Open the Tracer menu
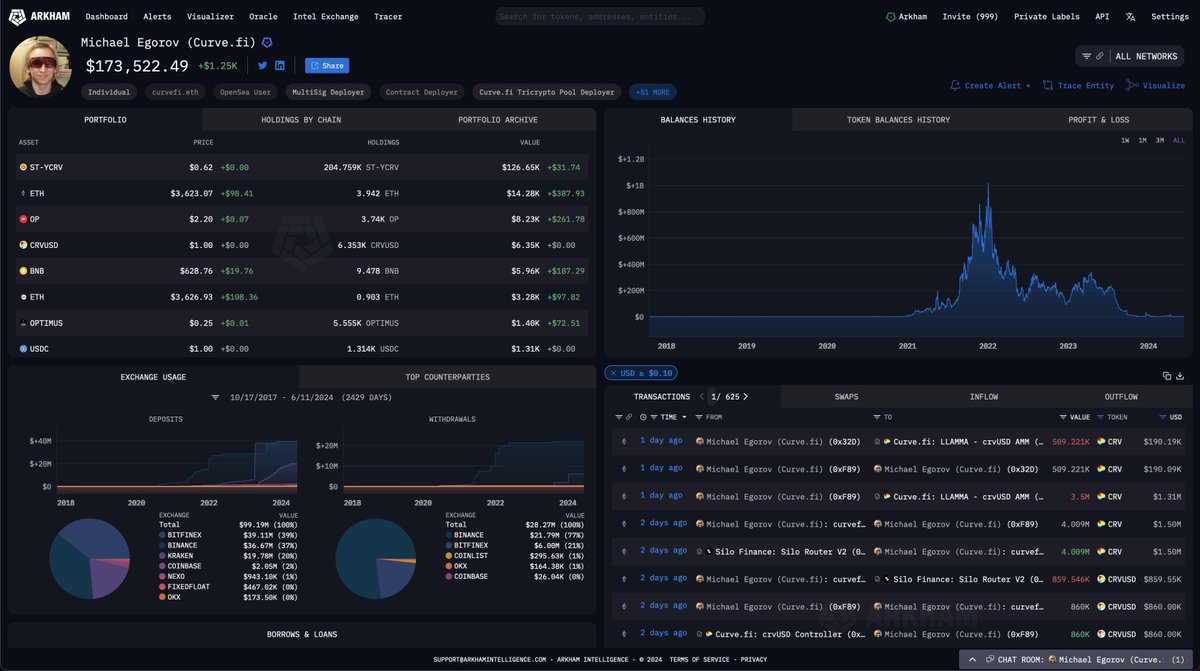1200x671 pixels. (388, 16)
